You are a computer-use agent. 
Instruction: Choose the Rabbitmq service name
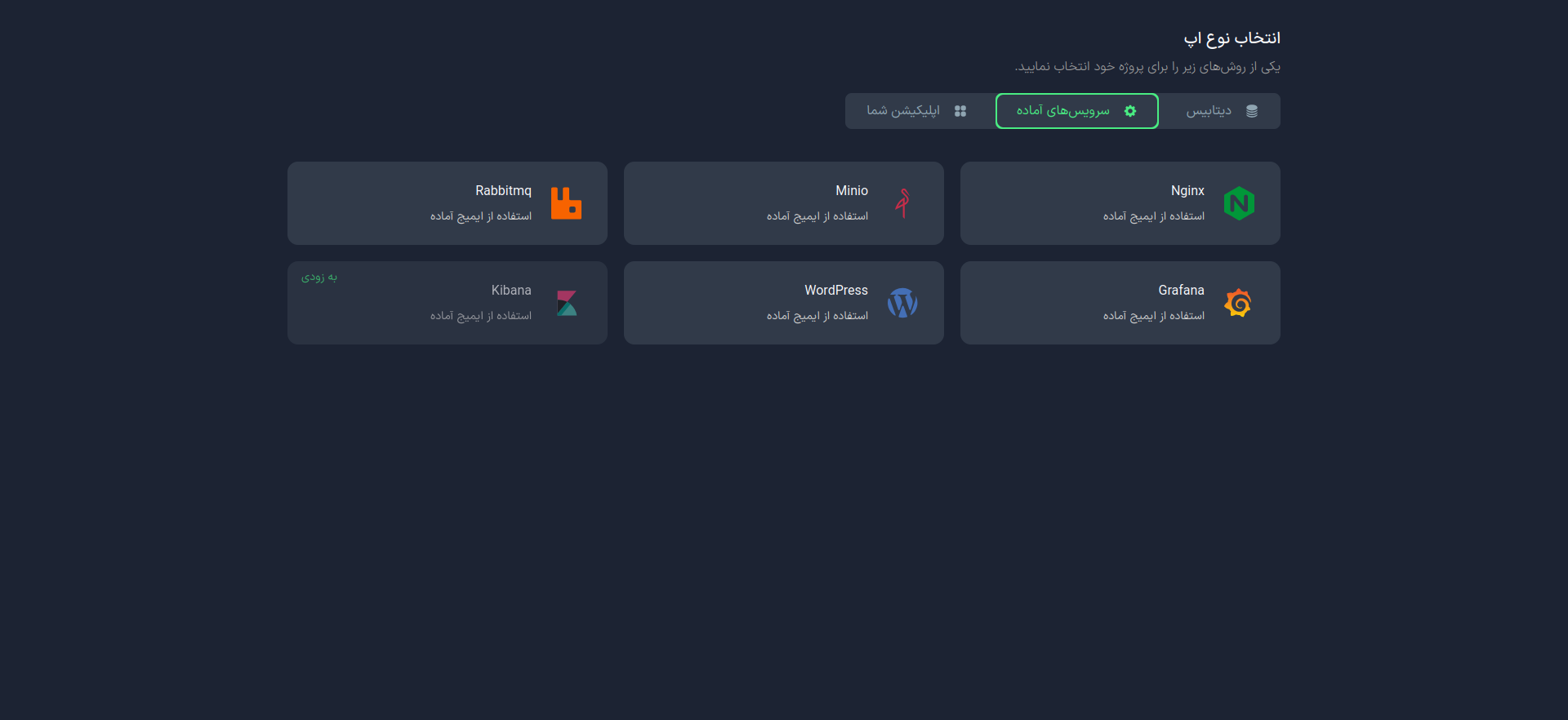[503, 190]
